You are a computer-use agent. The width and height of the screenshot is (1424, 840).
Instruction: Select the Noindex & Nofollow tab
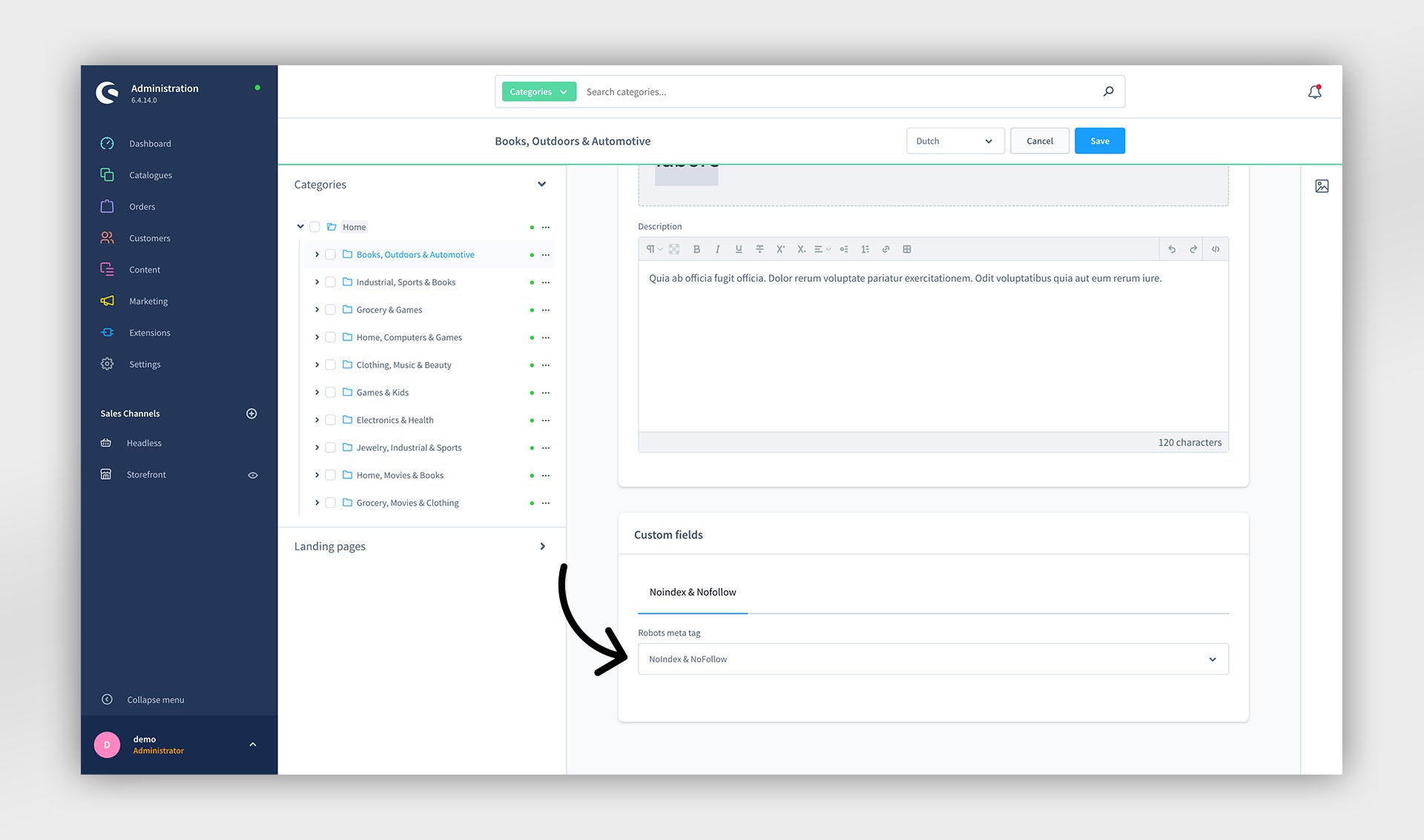(693, 592)
